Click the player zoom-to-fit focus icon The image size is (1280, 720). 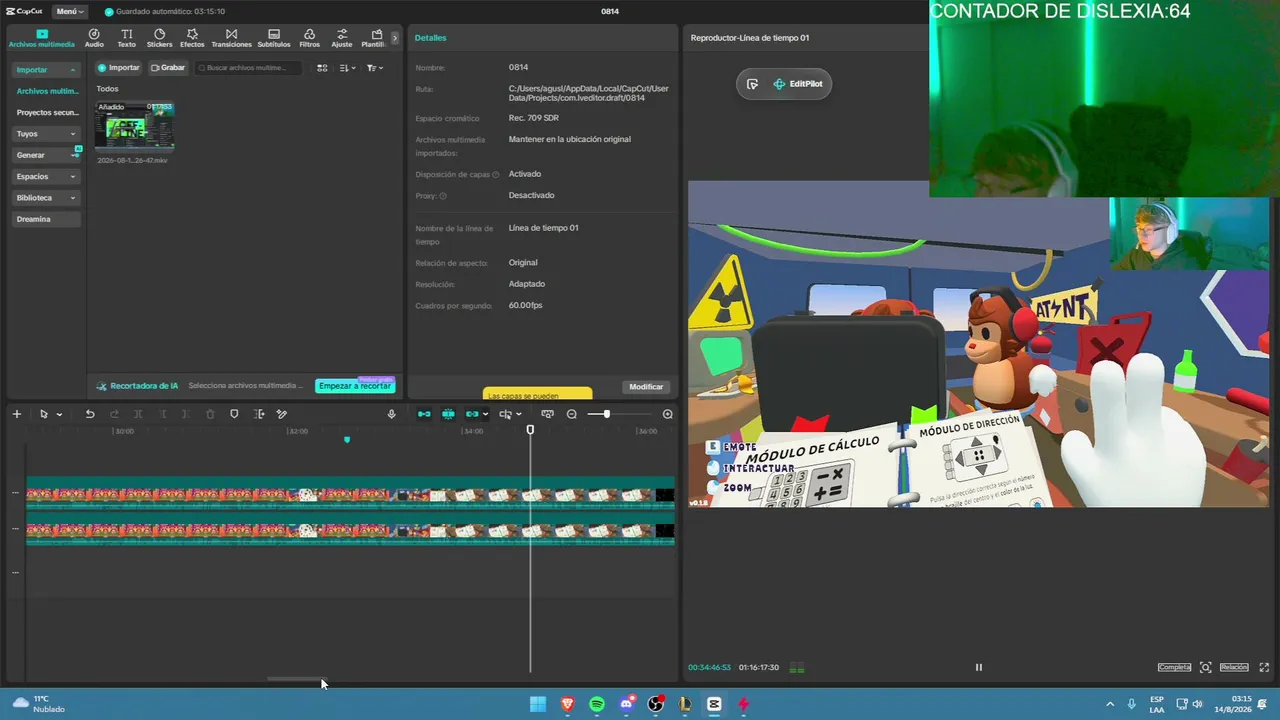[x=1206, y=667]
